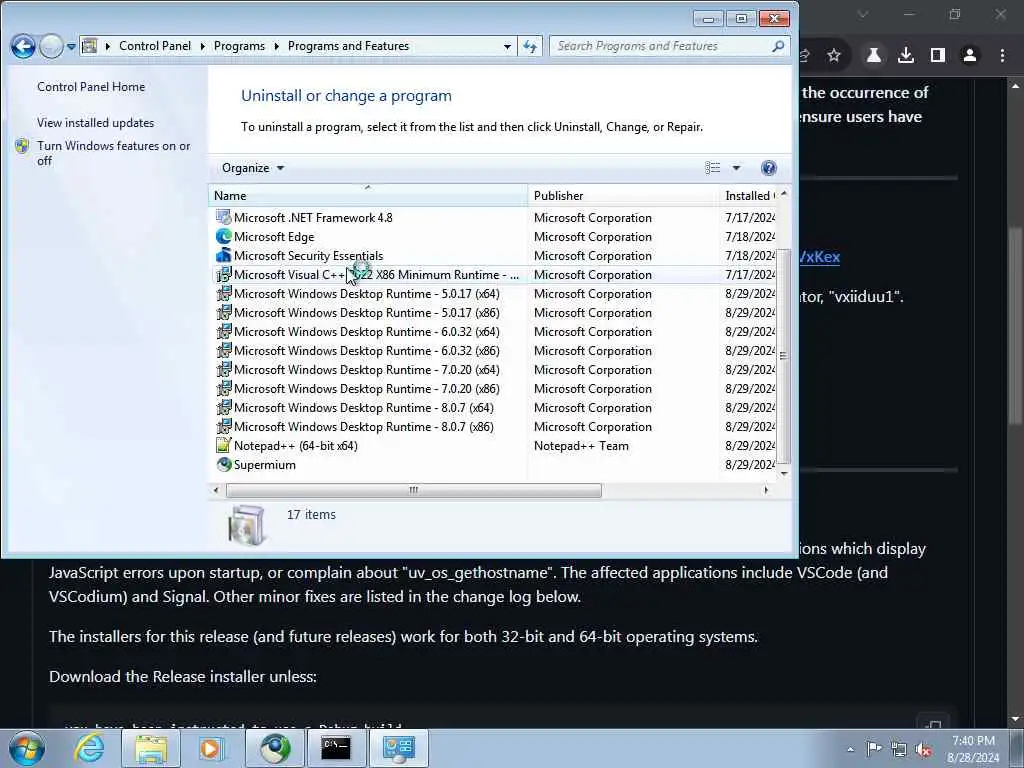Viewport: 1024px width, 768px height.
Task: Click the shield icon beside Windows features
Action: pos(22,146)
